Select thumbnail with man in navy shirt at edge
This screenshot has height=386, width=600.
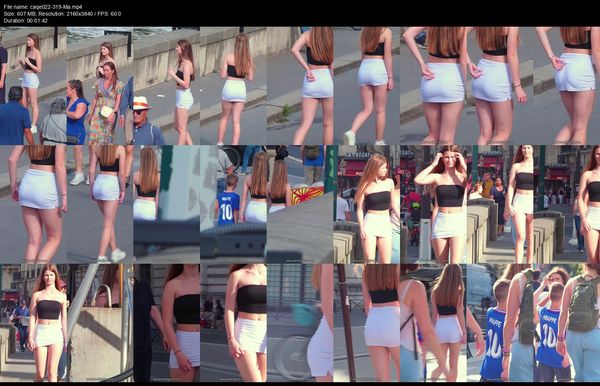[x=33, y=86]
